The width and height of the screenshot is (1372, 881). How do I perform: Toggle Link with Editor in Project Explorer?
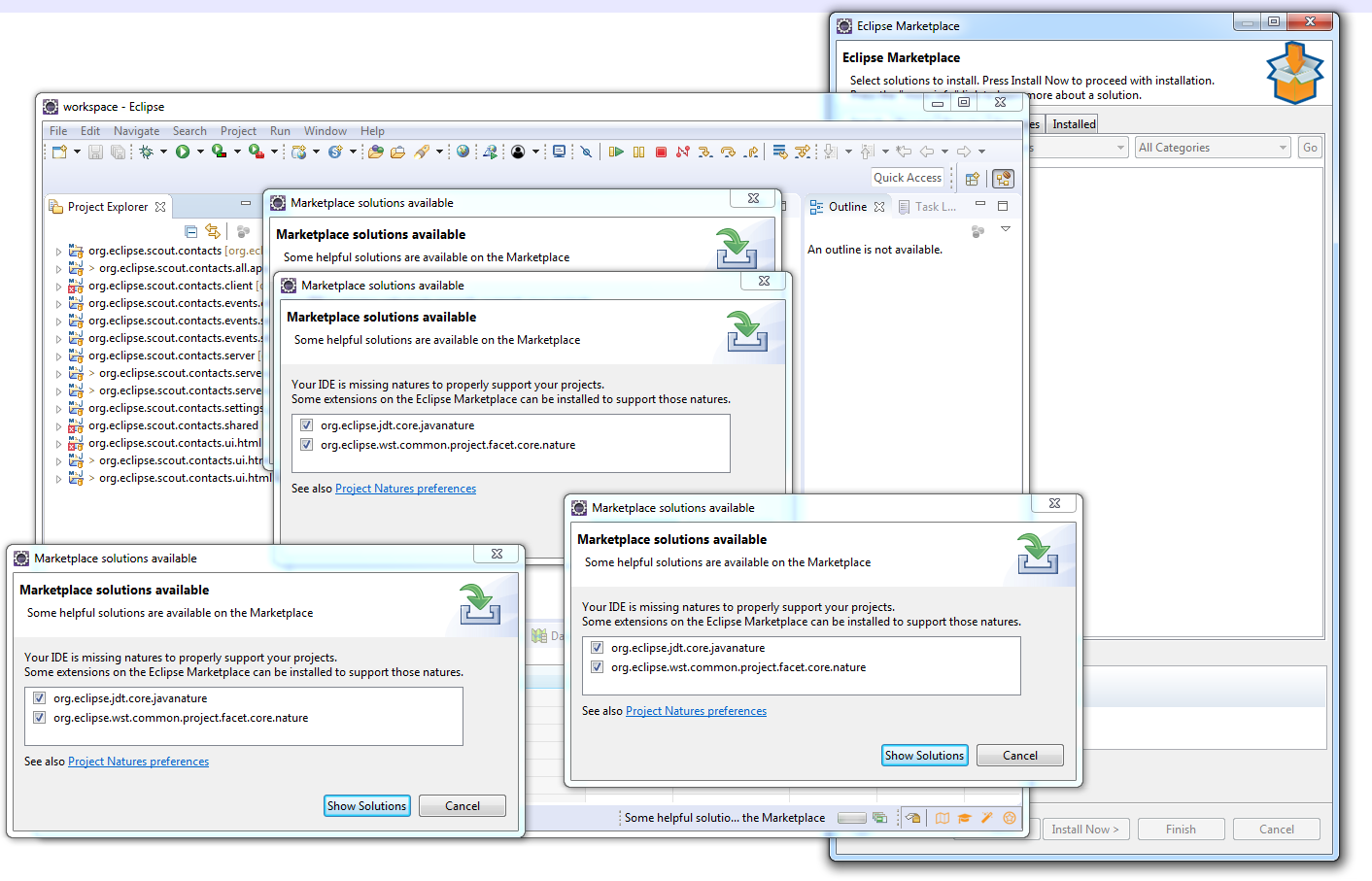point(213,231)
